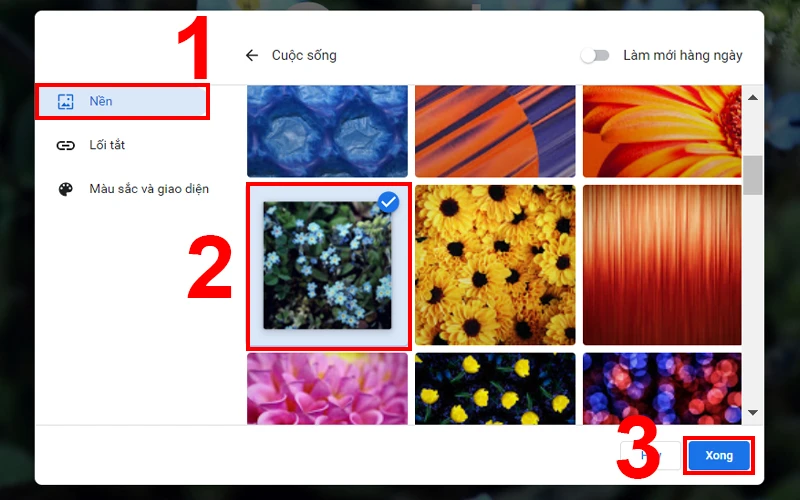Select the blue bubble wrap thumbnail
This screenshot has width=800, height=500.
(x=328, y=131)
